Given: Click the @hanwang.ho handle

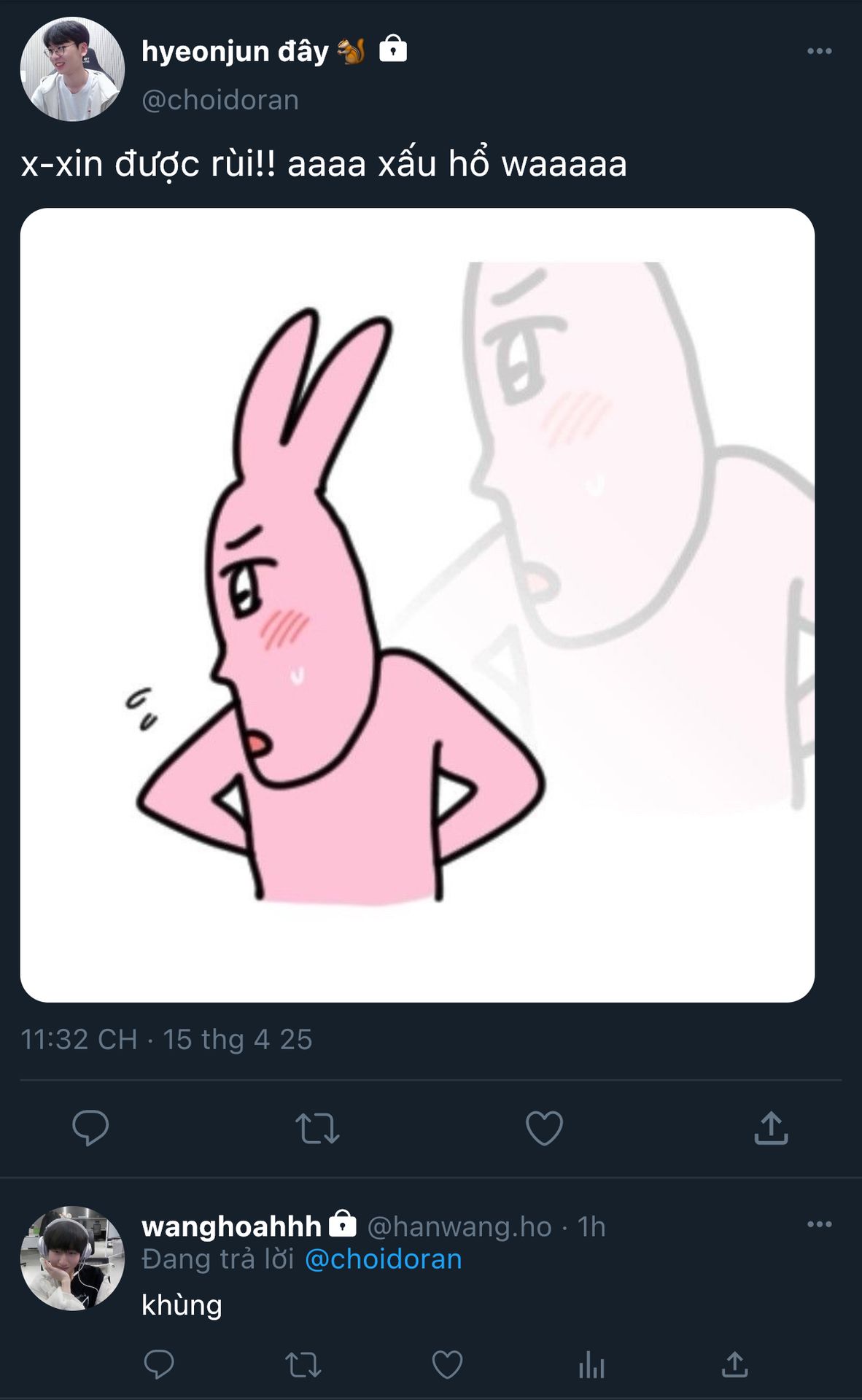Looking at the screenshot, I should pyautogui.click(x=459, y=1226).
